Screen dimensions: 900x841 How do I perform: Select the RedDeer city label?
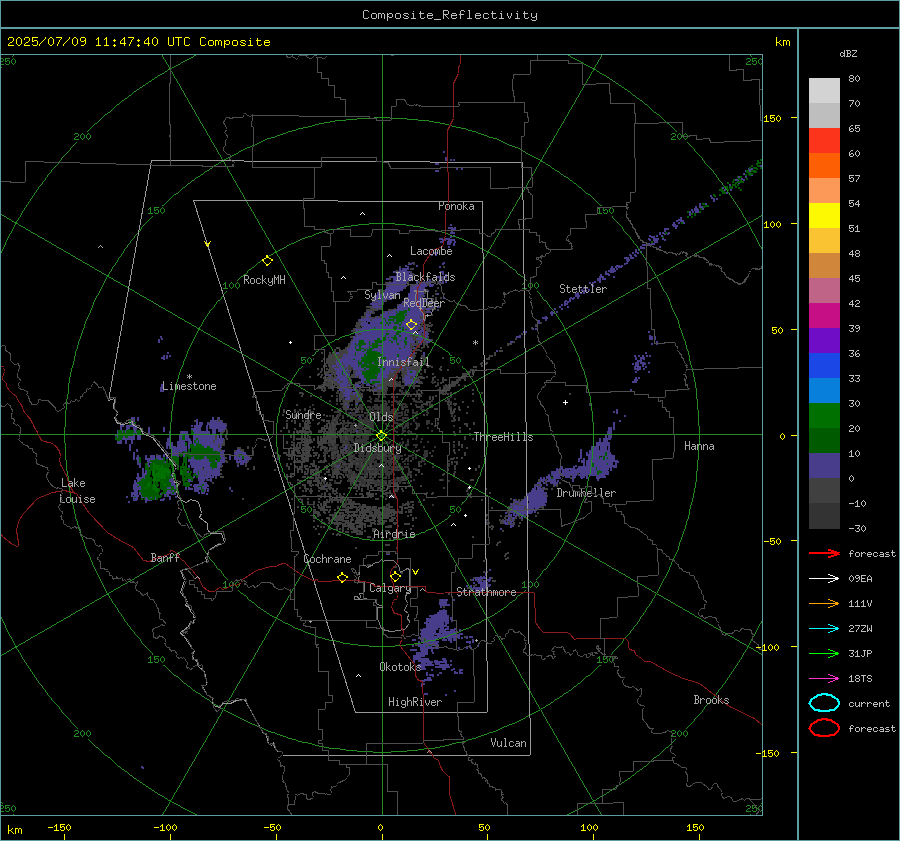pos(424,303)
